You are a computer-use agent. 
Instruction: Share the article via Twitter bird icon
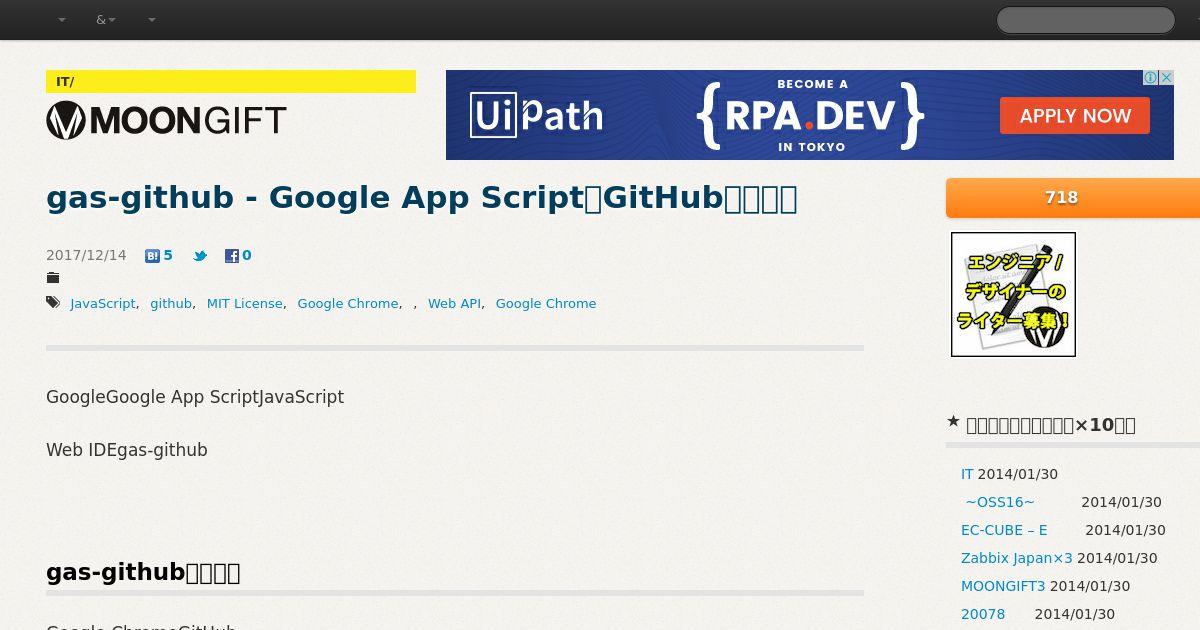(200, 256)
